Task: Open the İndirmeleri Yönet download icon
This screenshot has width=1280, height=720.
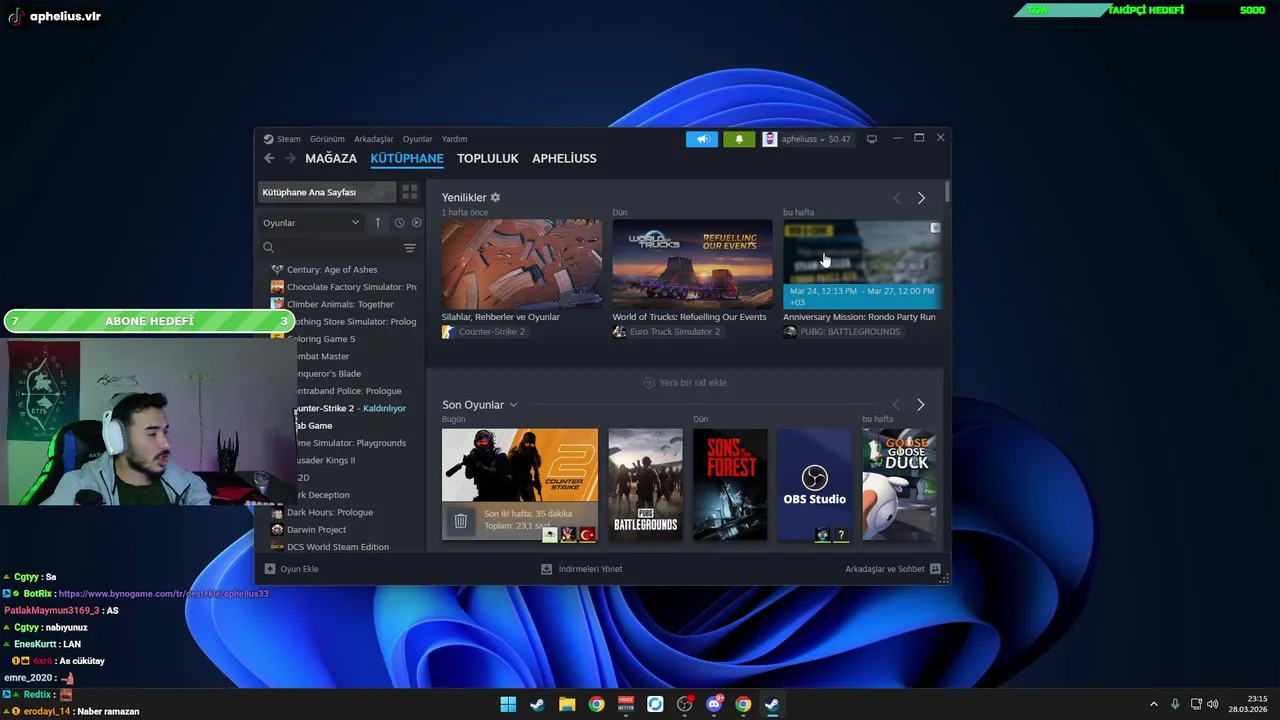Action: click(547, 569)
